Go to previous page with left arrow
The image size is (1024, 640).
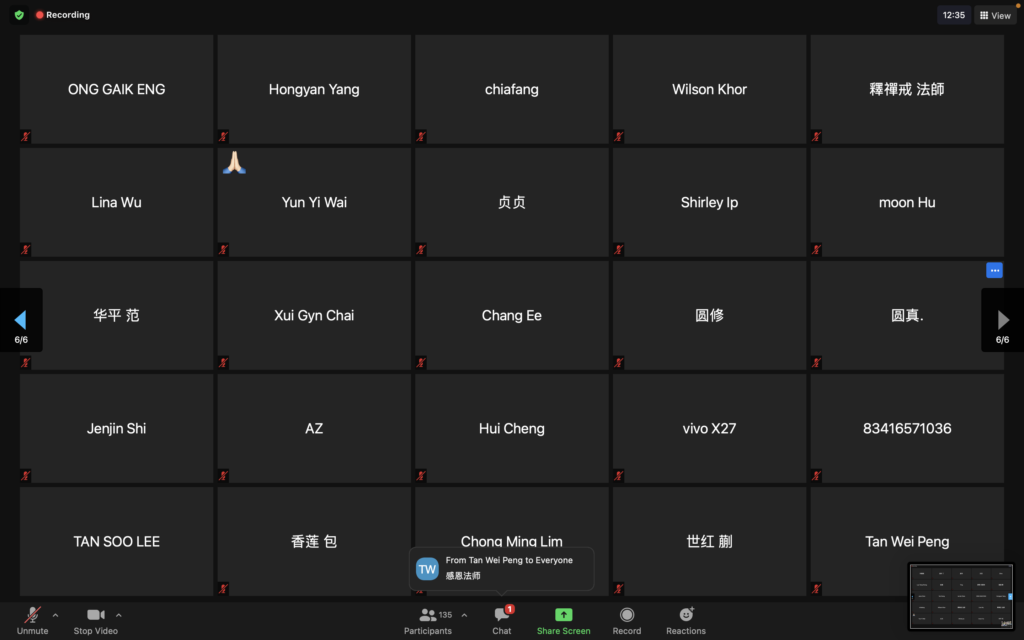(x=20, y=320)
